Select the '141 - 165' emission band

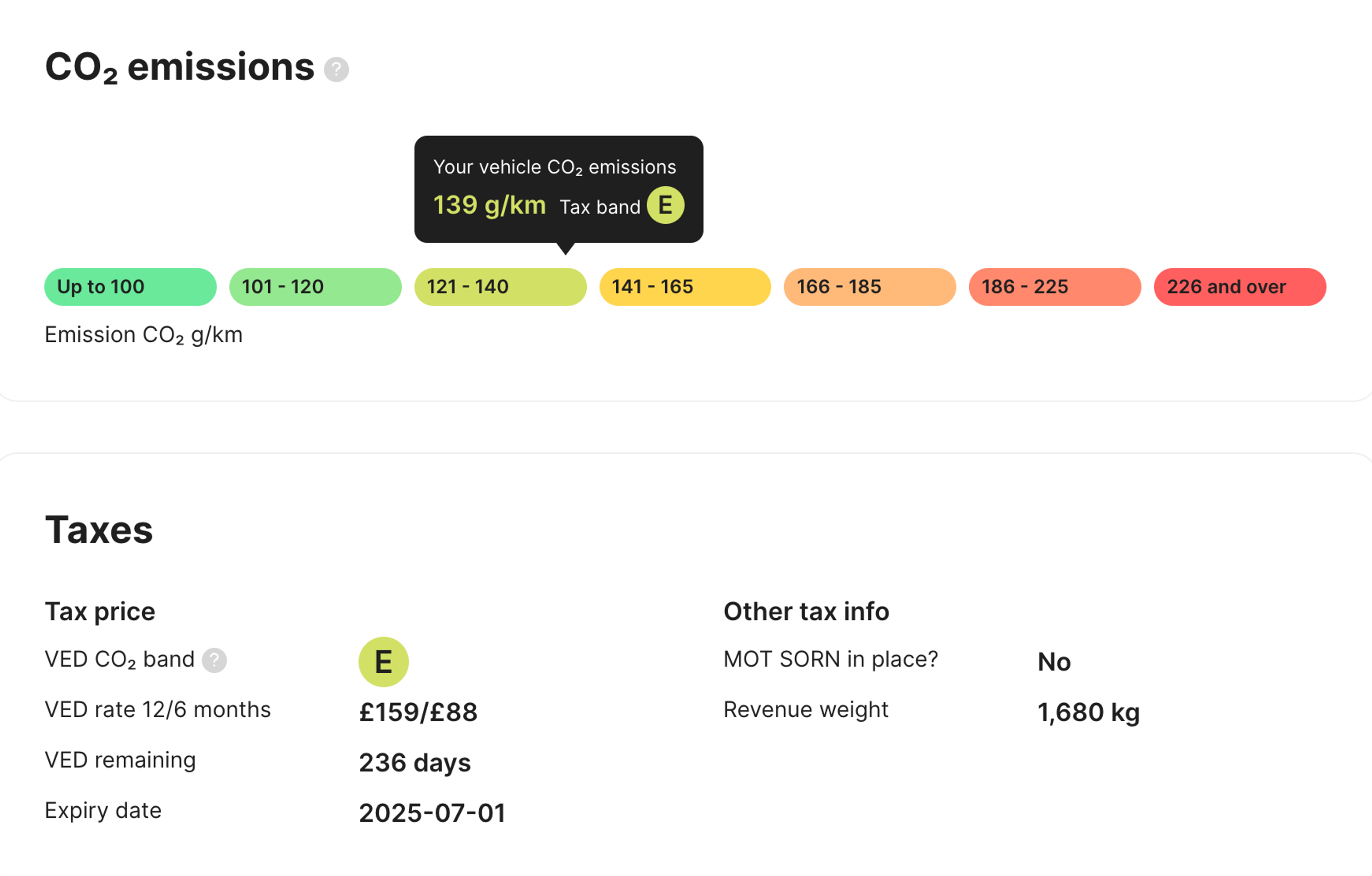685,287
